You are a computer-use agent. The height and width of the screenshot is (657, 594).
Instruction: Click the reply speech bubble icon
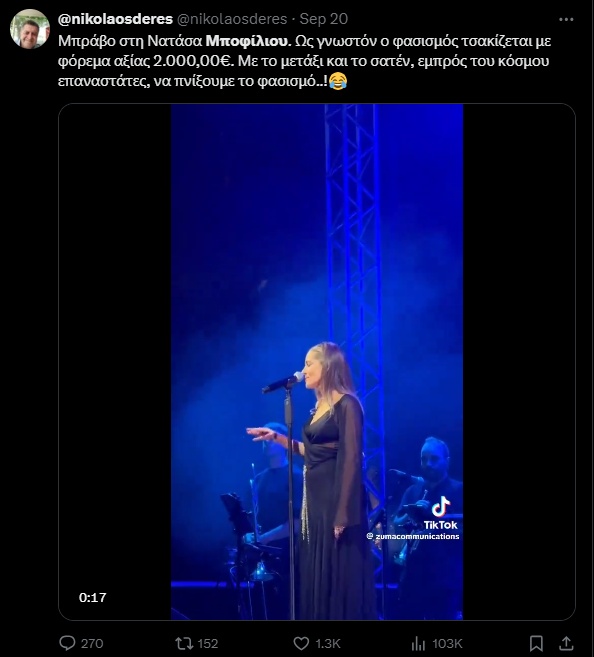(67, 643)
